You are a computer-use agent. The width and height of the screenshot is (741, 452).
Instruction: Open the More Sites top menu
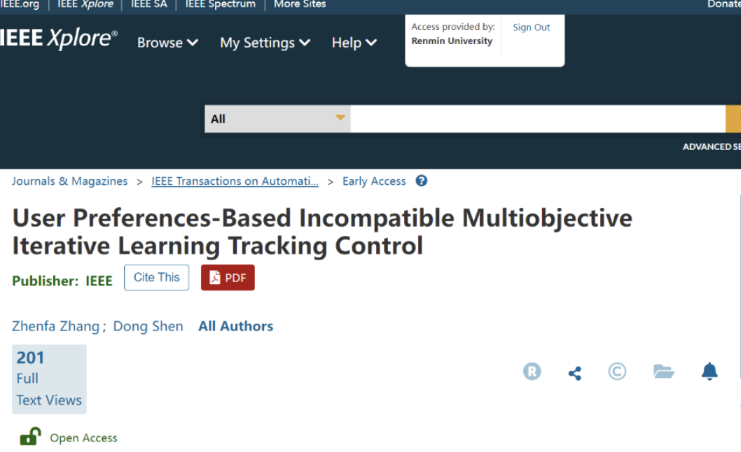(x=299, y=4)
